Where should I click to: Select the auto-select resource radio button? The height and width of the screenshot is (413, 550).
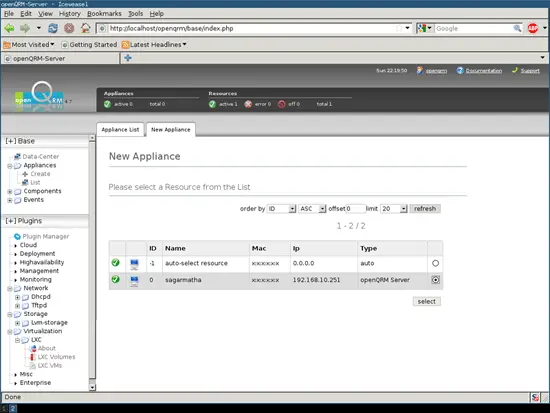pos(435,263)
